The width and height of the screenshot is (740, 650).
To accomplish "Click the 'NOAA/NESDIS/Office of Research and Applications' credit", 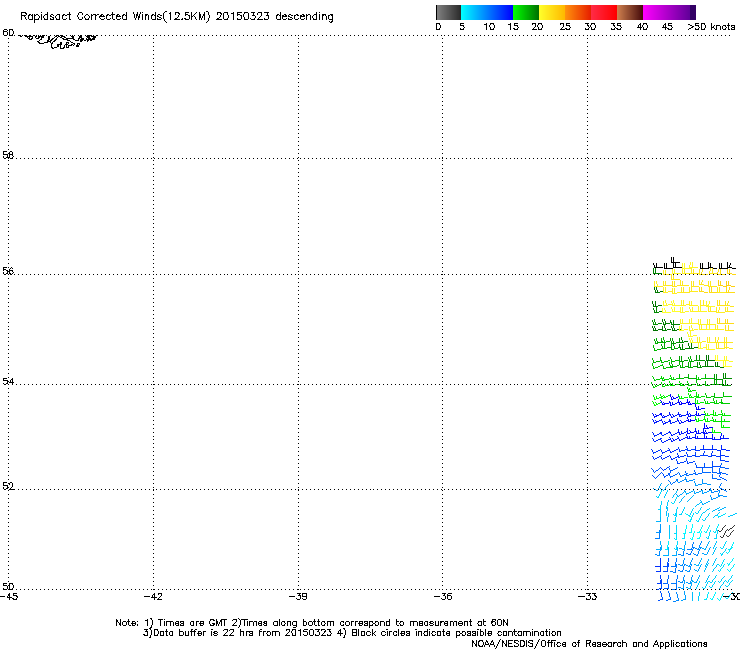I will pos(589,644).
